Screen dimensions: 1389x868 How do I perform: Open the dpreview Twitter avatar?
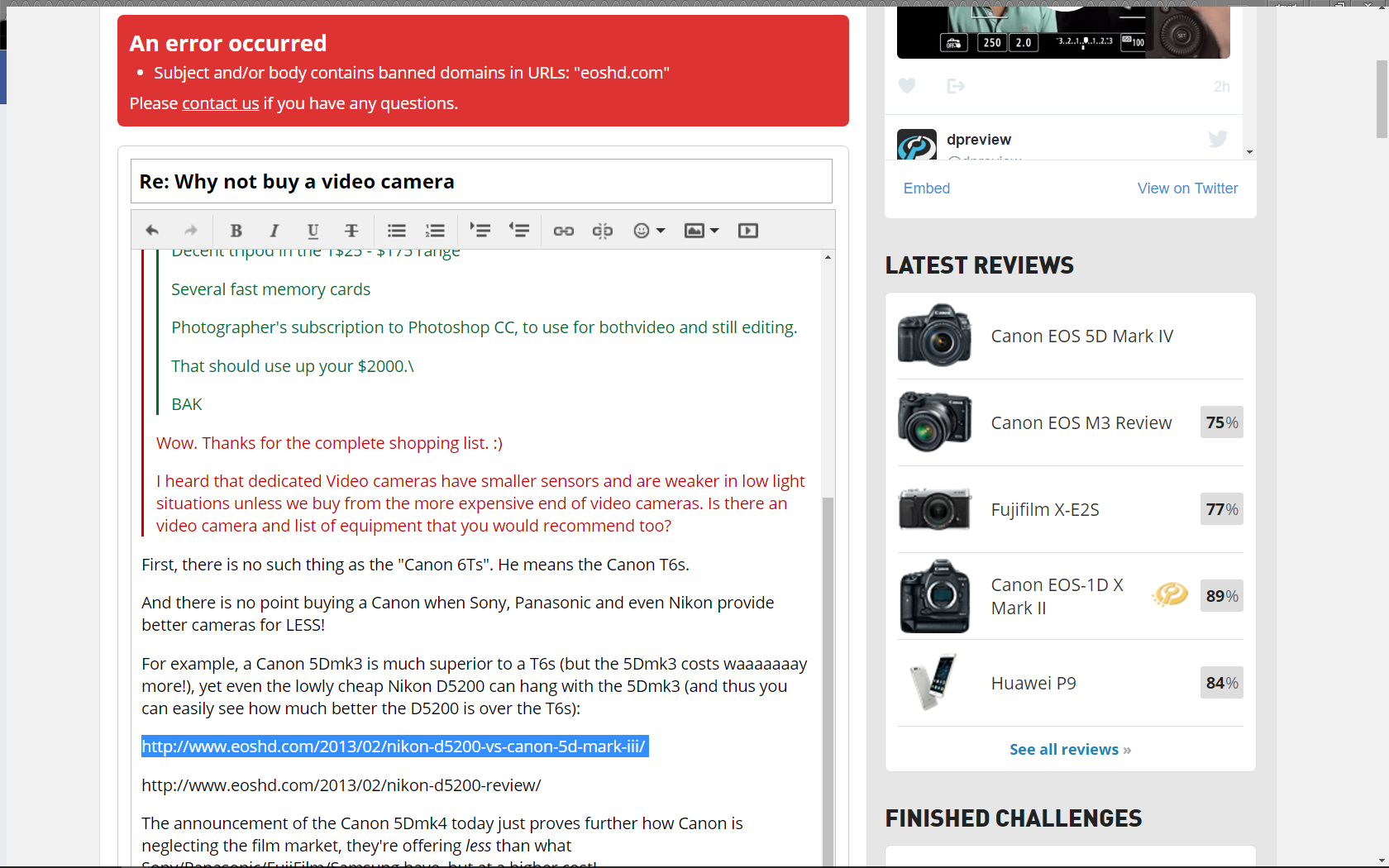917,145
